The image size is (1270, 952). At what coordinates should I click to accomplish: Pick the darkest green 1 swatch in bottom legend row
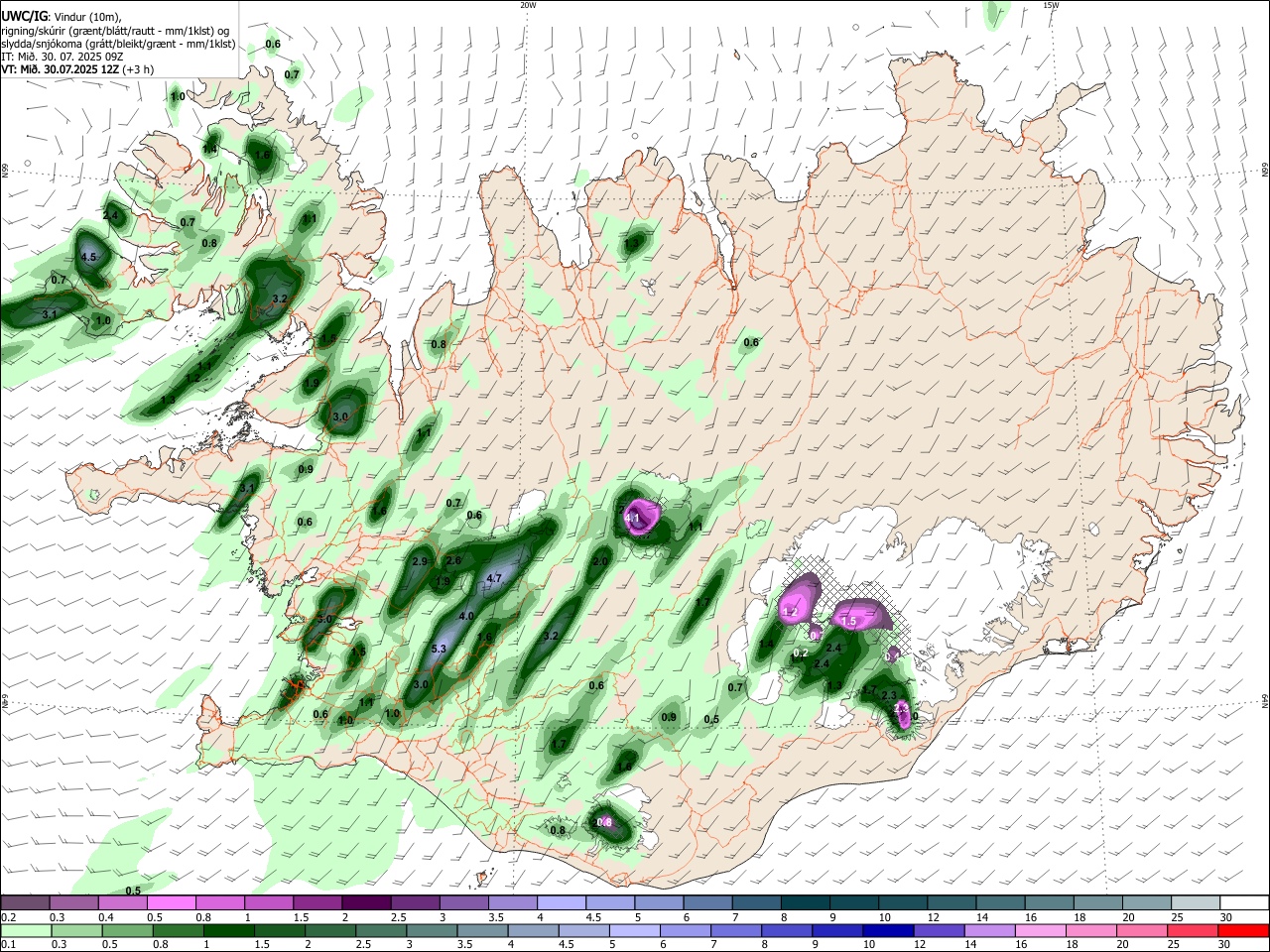228,931
